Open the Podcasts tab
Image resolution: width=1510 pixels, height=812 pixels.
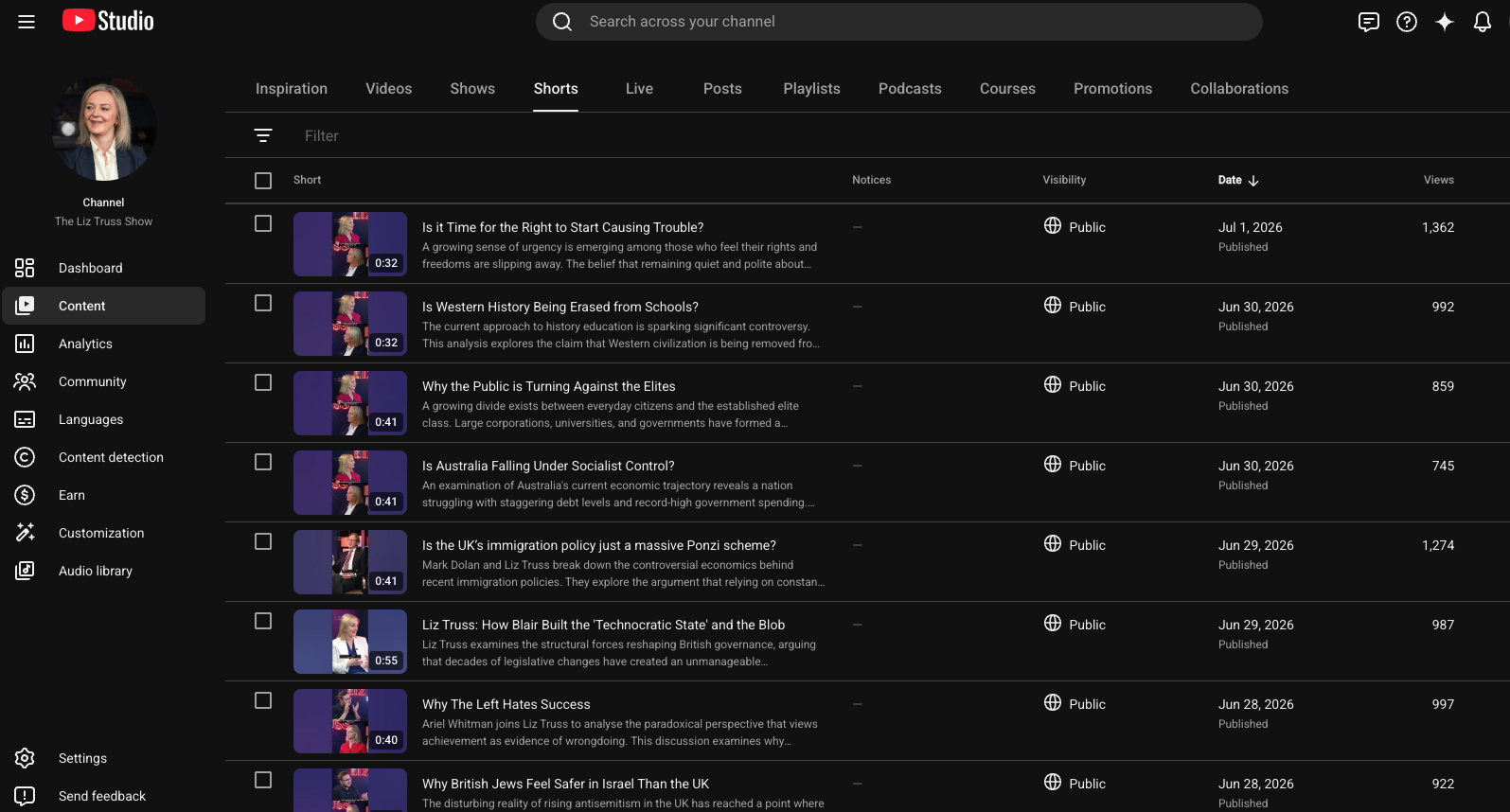(910, 88)
